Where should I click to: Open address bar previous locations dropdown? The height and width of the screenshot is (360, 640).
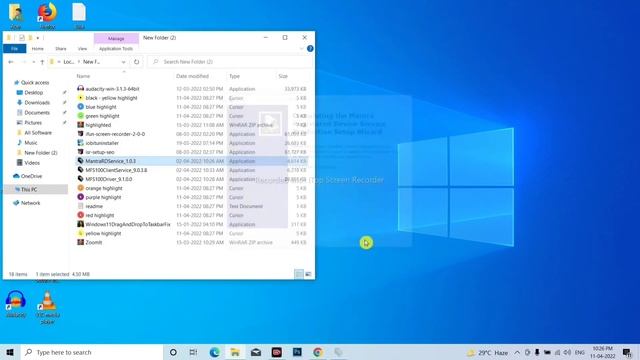tap(123, 62)
